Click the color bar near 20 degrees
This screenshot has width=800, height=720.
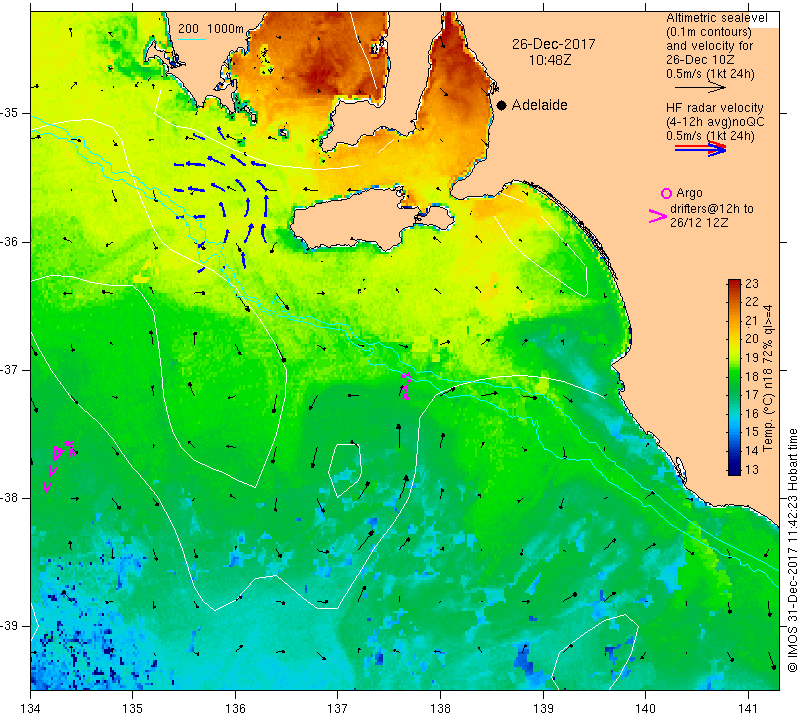coord(734,339)
